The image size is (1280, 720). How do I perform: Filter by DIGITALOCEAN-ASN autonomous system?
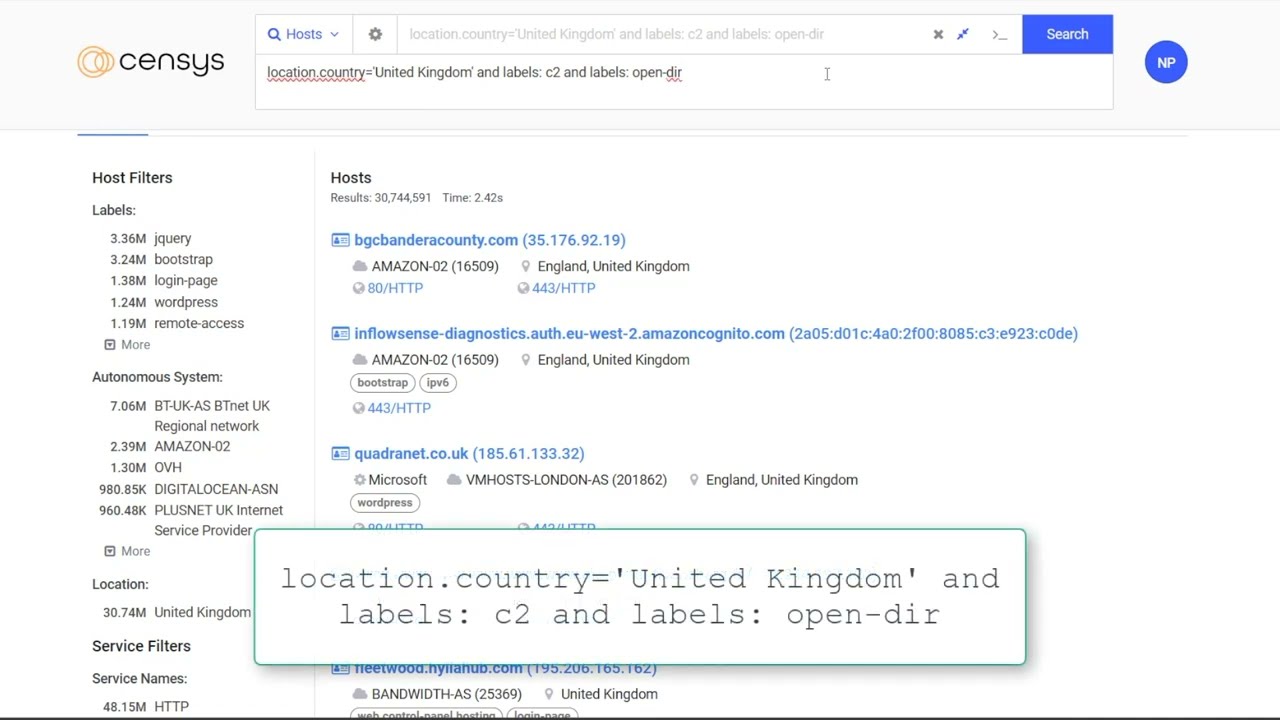click(216, 489)
